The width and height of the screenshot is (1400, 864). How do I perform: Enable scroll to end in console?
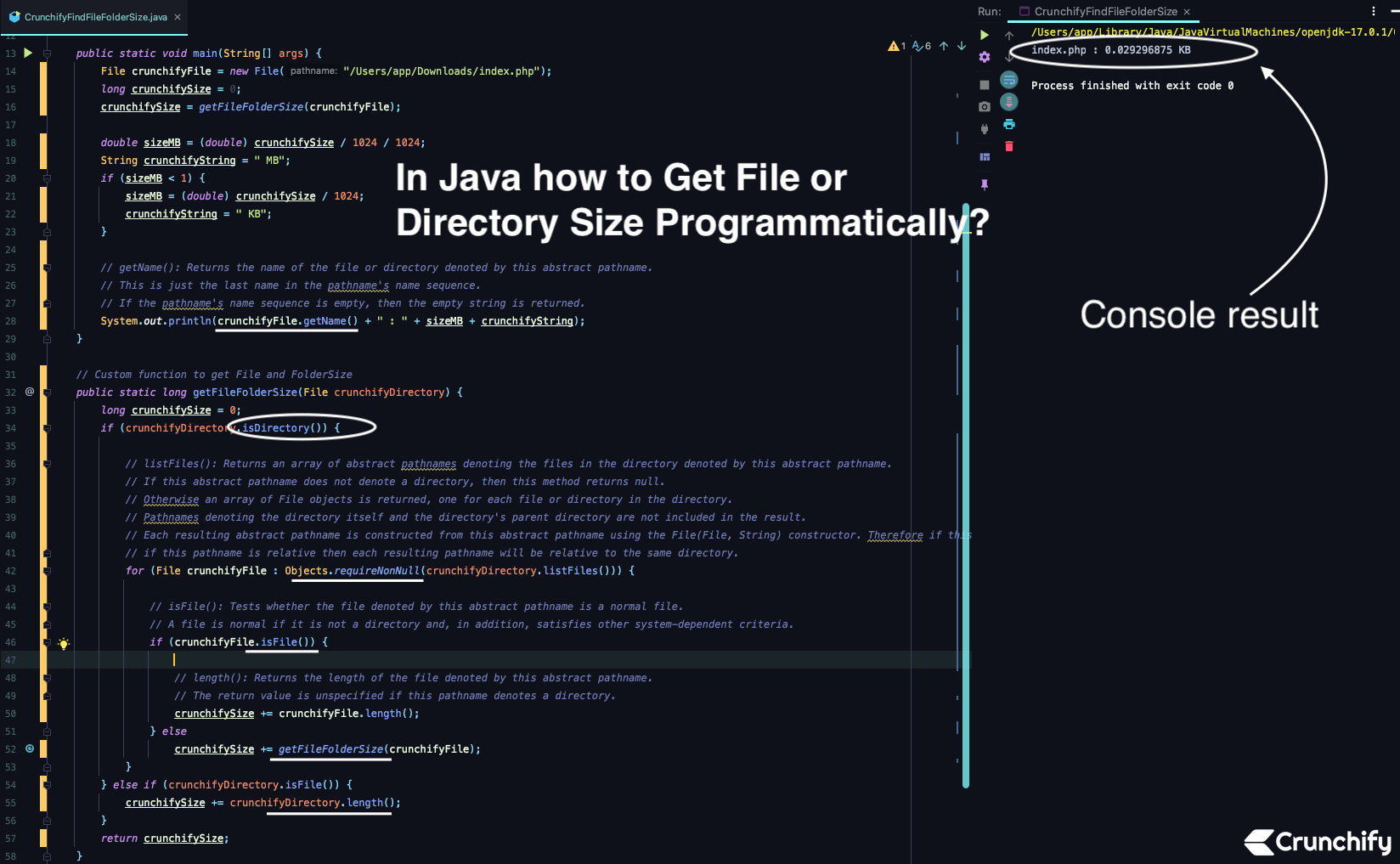[x=1009, y=102]
